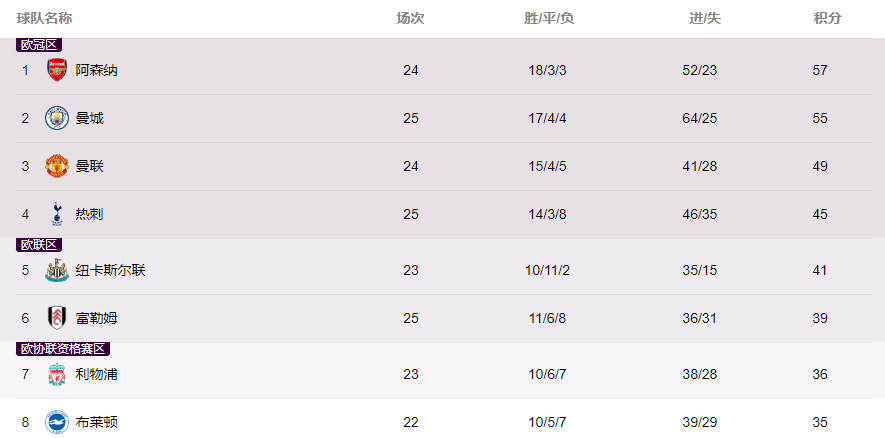Select the Manchester United crest icon
The image size is (885, 438).
pyautogui.click(x=57, y=166)
